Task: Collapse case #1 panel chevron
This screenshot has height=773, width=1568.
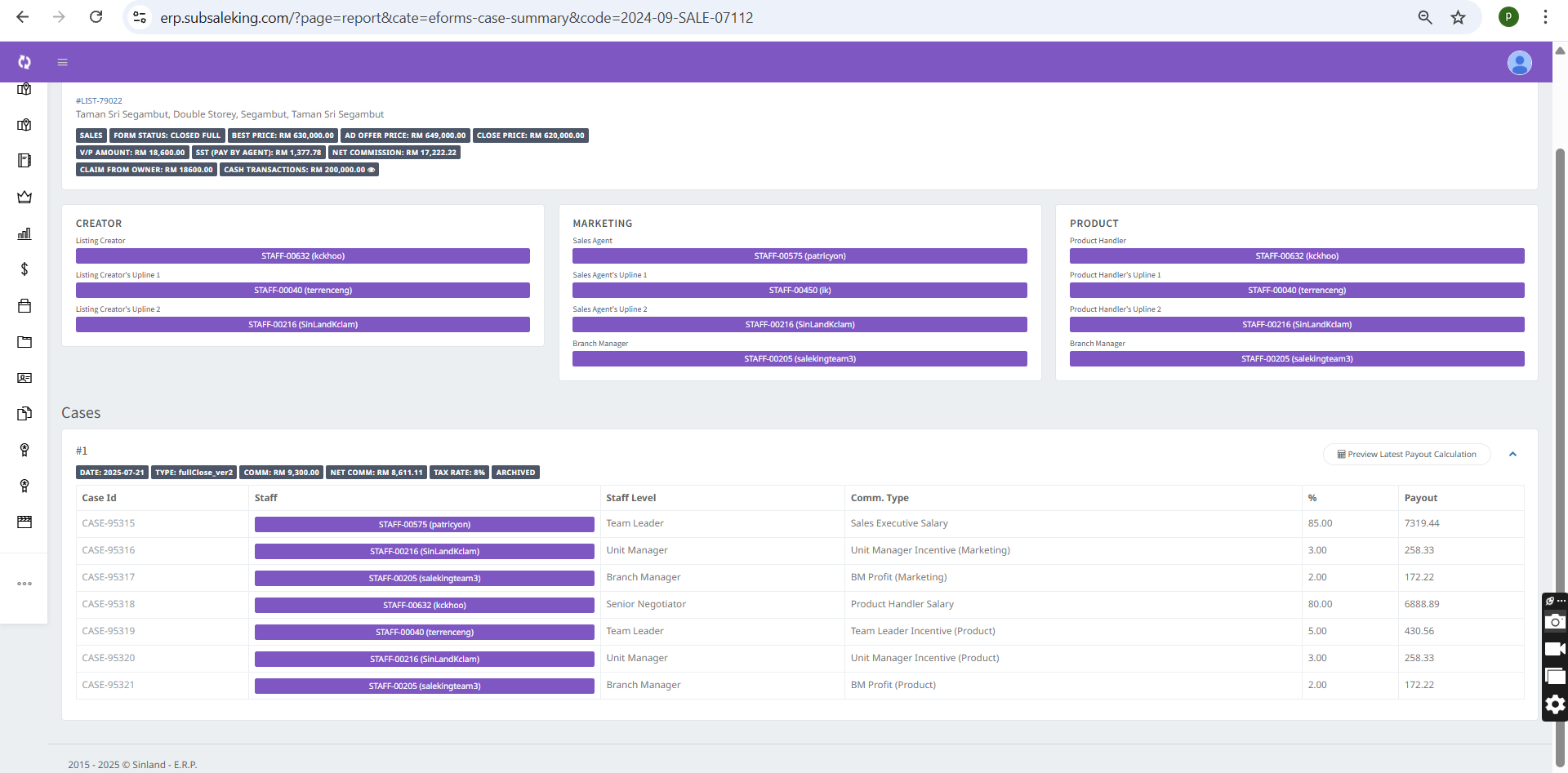Action: [1512, 455]
